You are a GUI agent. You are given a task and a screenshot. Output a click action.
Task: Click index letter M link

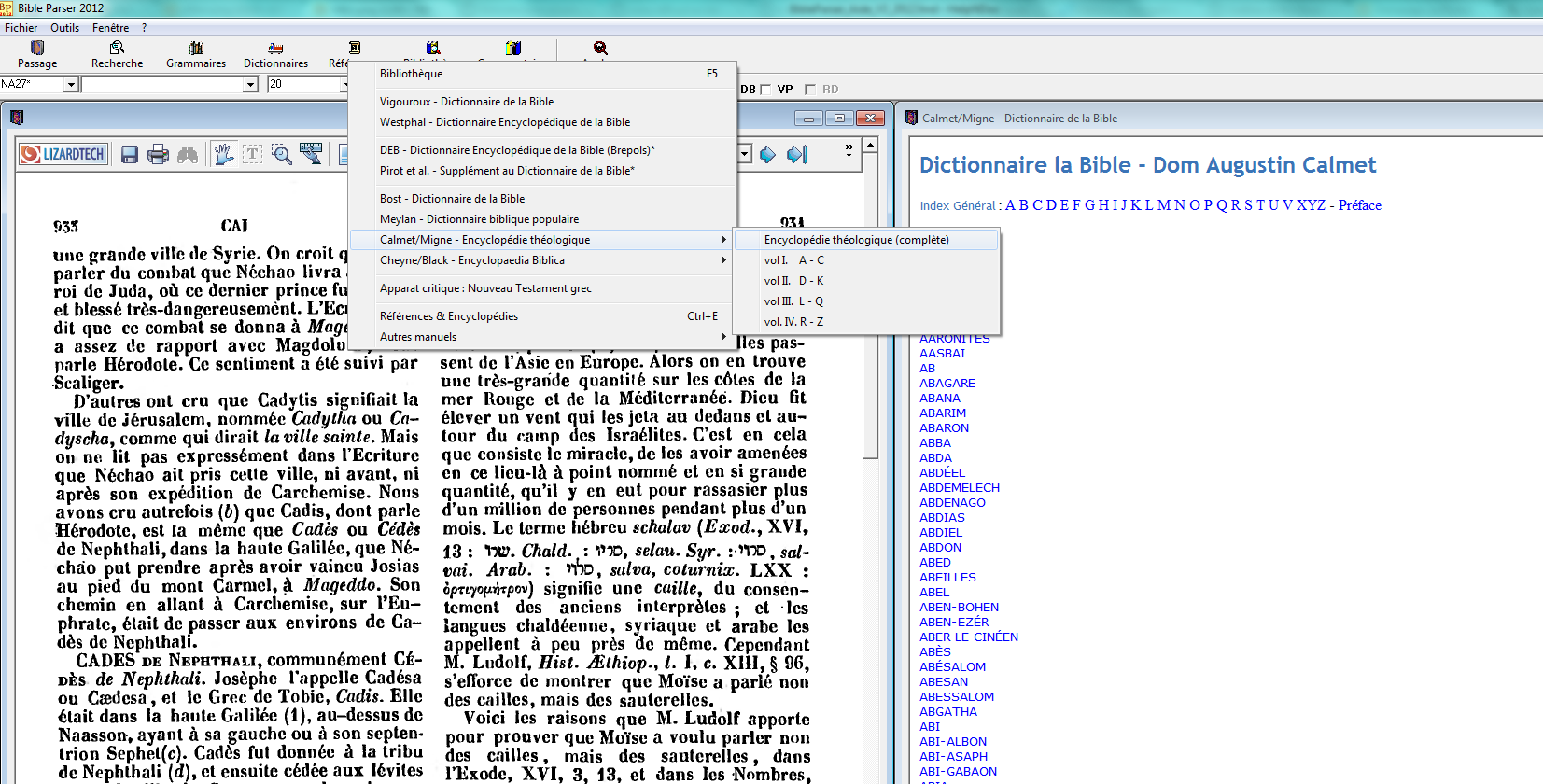[x=1164, y=205]
